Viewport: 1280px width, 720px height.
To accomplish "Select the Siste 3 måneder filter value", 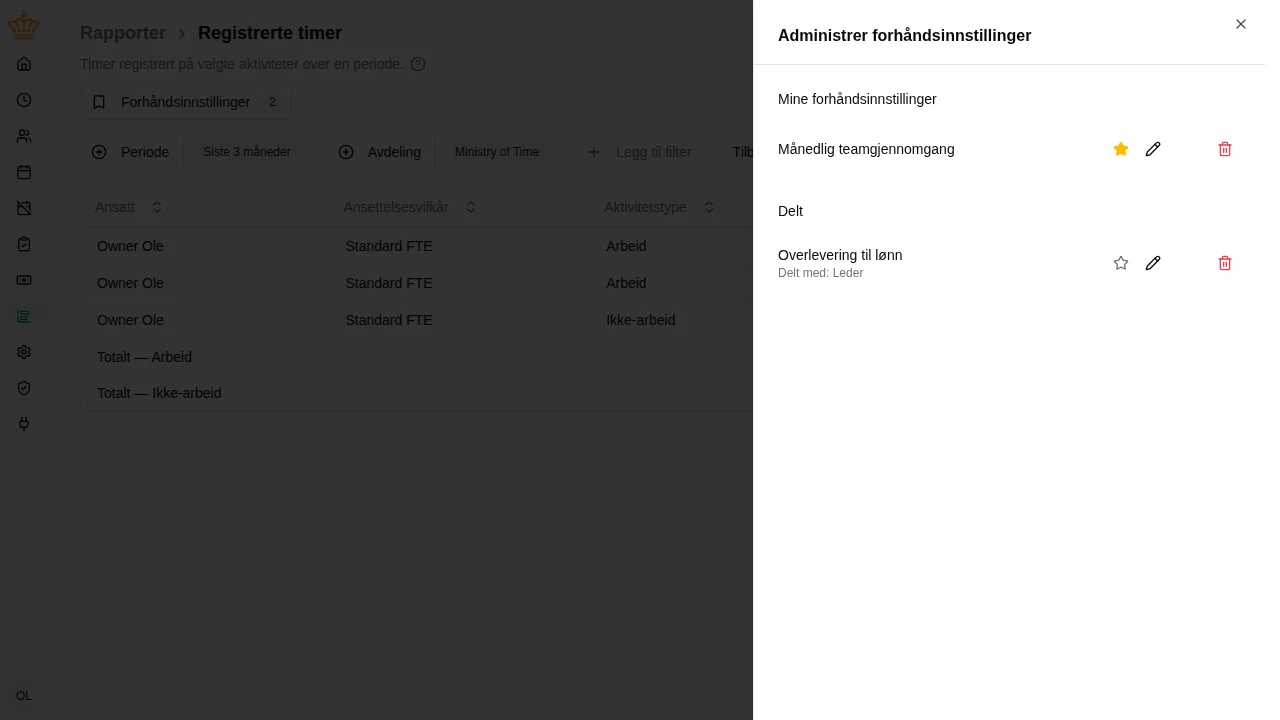I will (247, 152).
